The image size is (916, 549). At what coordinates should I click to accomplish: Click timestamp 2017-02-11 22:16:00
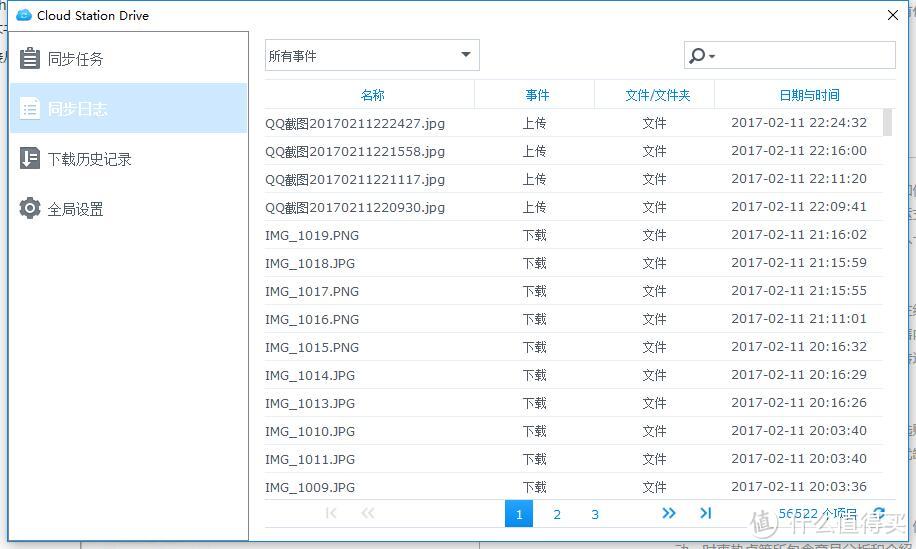click(x=799, y=151)
